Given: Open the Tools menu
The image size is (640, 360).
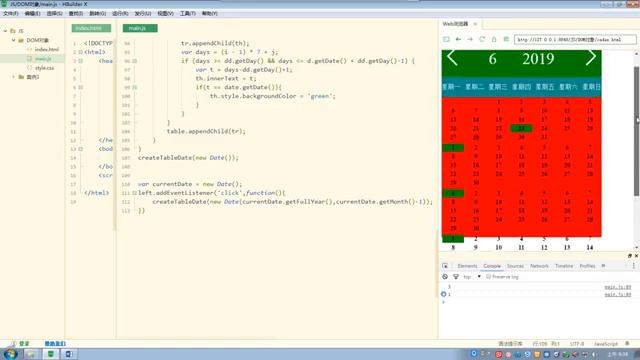Looking at the screenshot, I should point(187,13).
